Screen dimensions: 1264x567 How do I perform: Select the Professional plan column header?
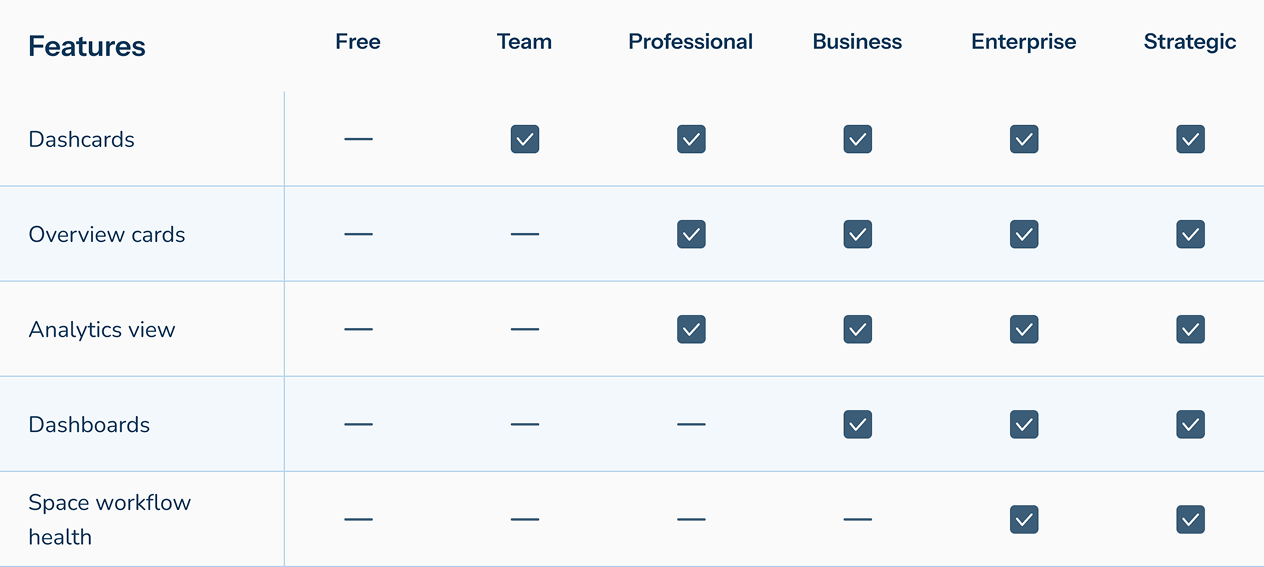(x=691, y=42)
